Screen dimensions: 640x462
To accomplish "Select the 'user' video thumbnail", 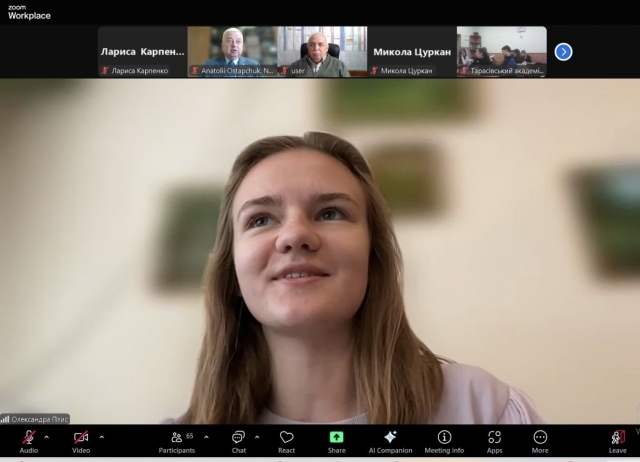I will pos(322,52).
